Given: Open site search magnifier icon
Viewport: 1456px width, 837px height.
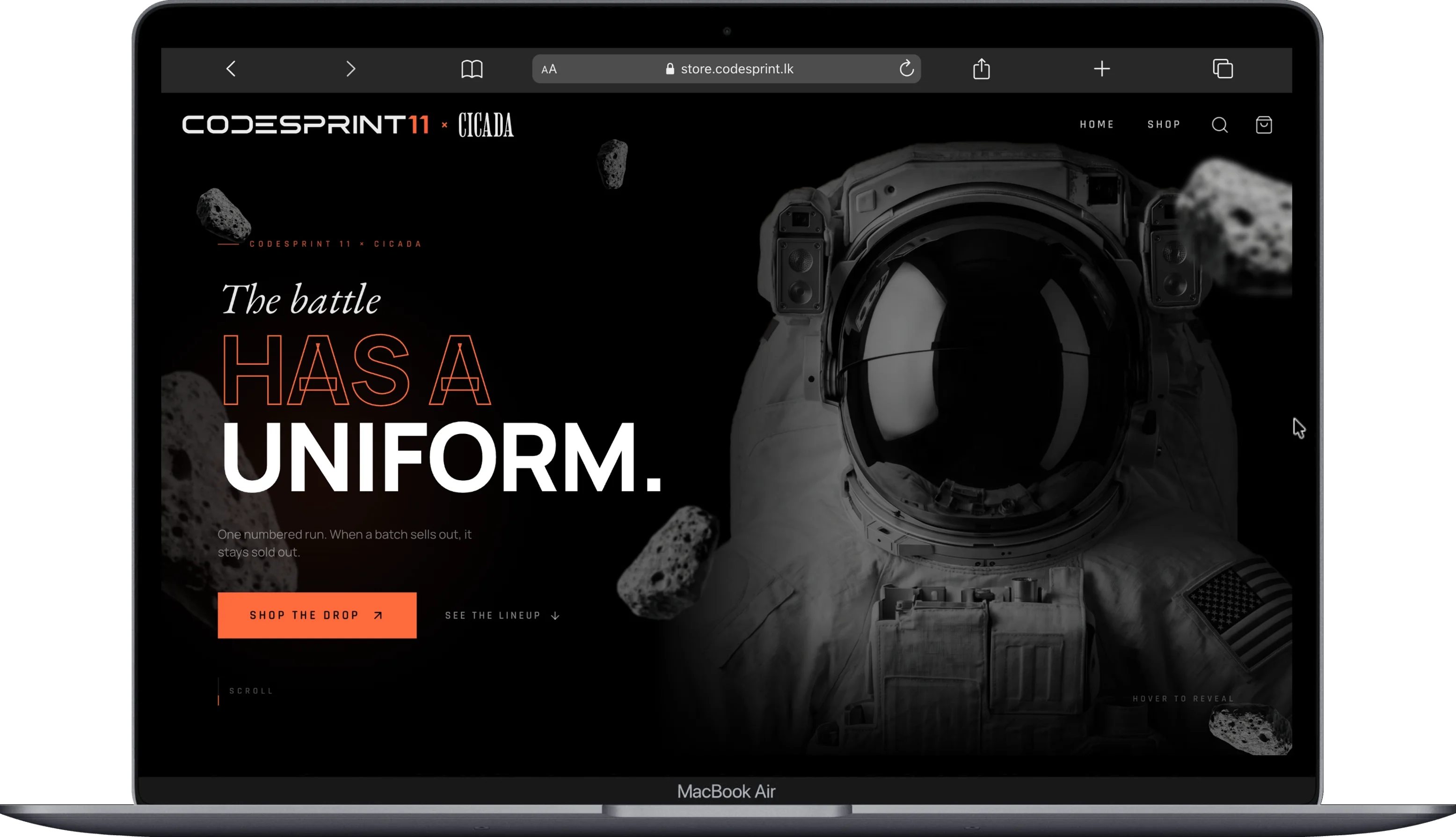Looking at the screenshot, I should pyautogui.click(x=1220, y=125).
